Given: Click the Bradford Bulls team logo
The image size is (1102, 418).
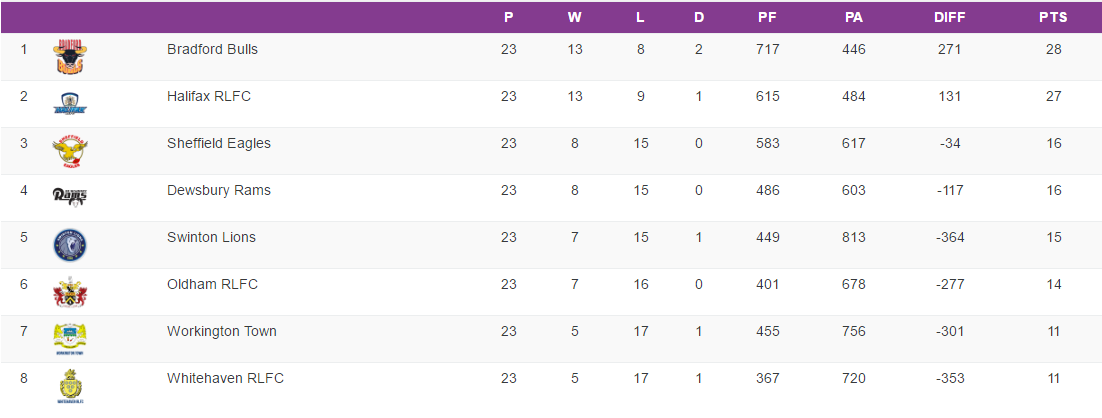Looking at the screenshot, I should [x=70, y=57].
